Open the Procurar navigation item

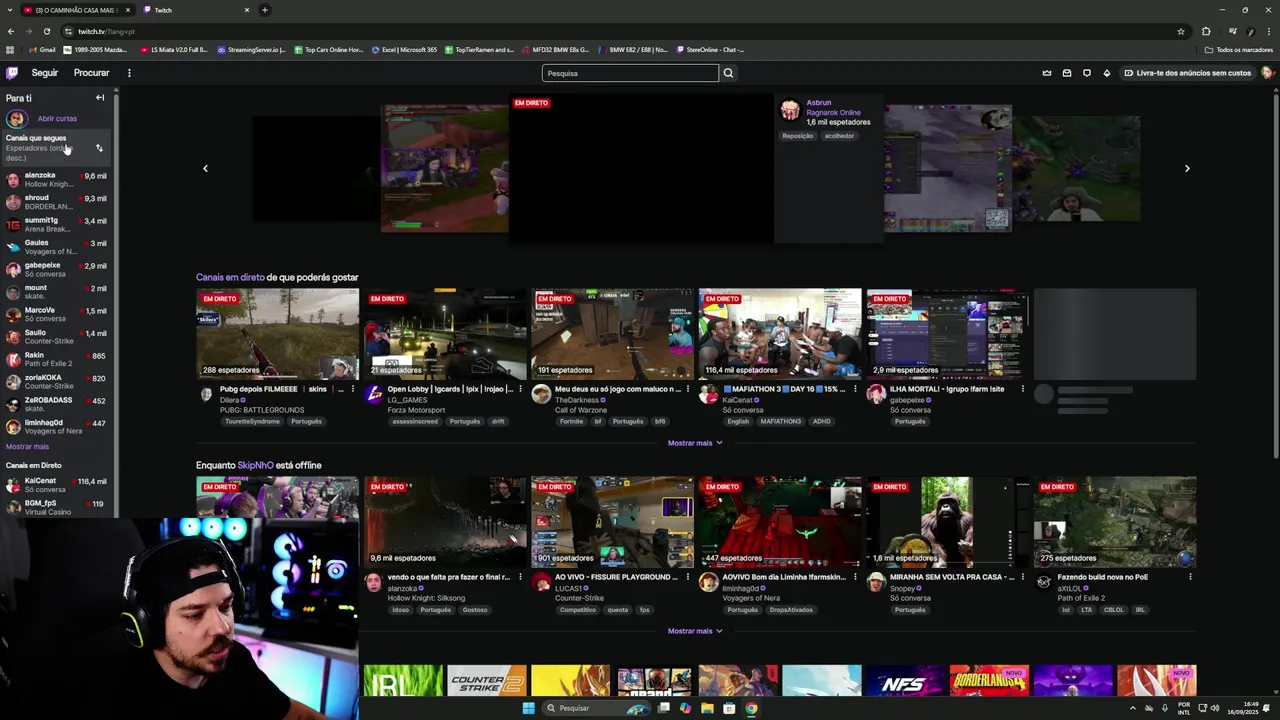[x=91, y=73]
